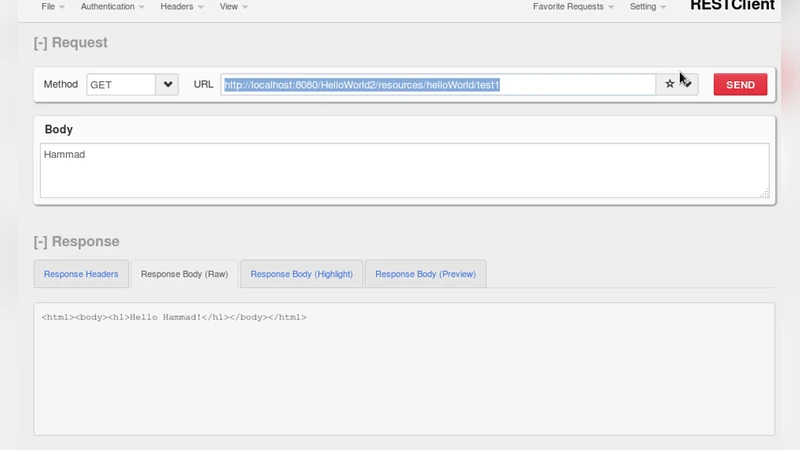Open the File menu

point(52,6)
